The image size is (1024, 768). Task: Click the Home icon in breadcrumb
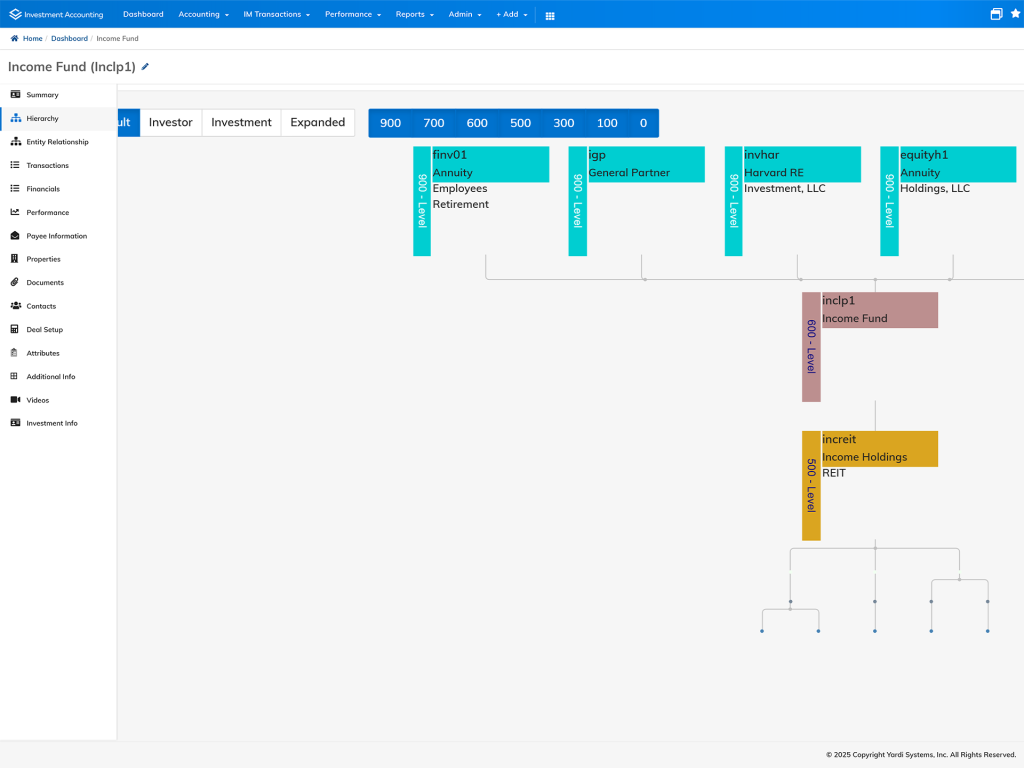coord(14,39)
